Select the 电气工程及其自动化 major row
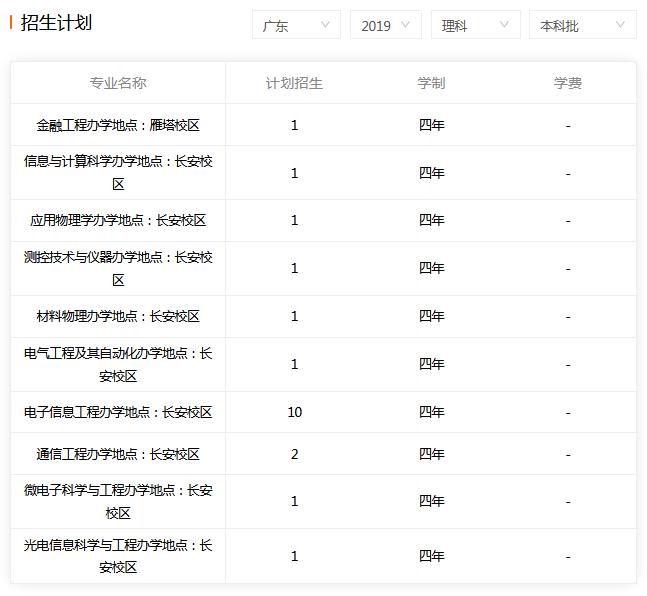 pyautogui.click(x=324, y=364)
